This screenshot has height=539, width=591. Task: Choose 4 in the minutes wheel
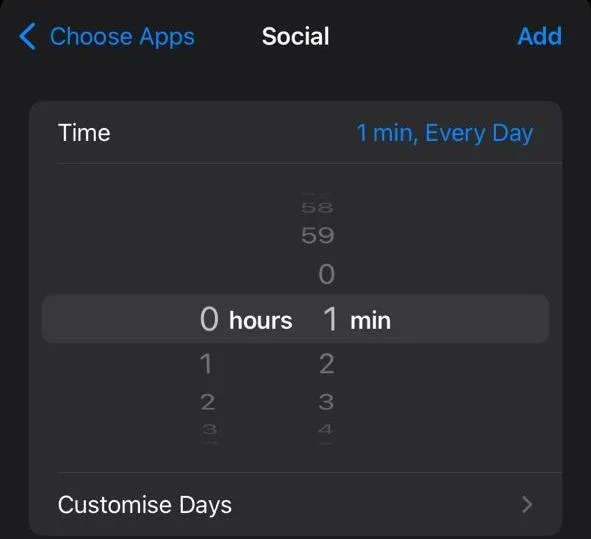(325, 429)
